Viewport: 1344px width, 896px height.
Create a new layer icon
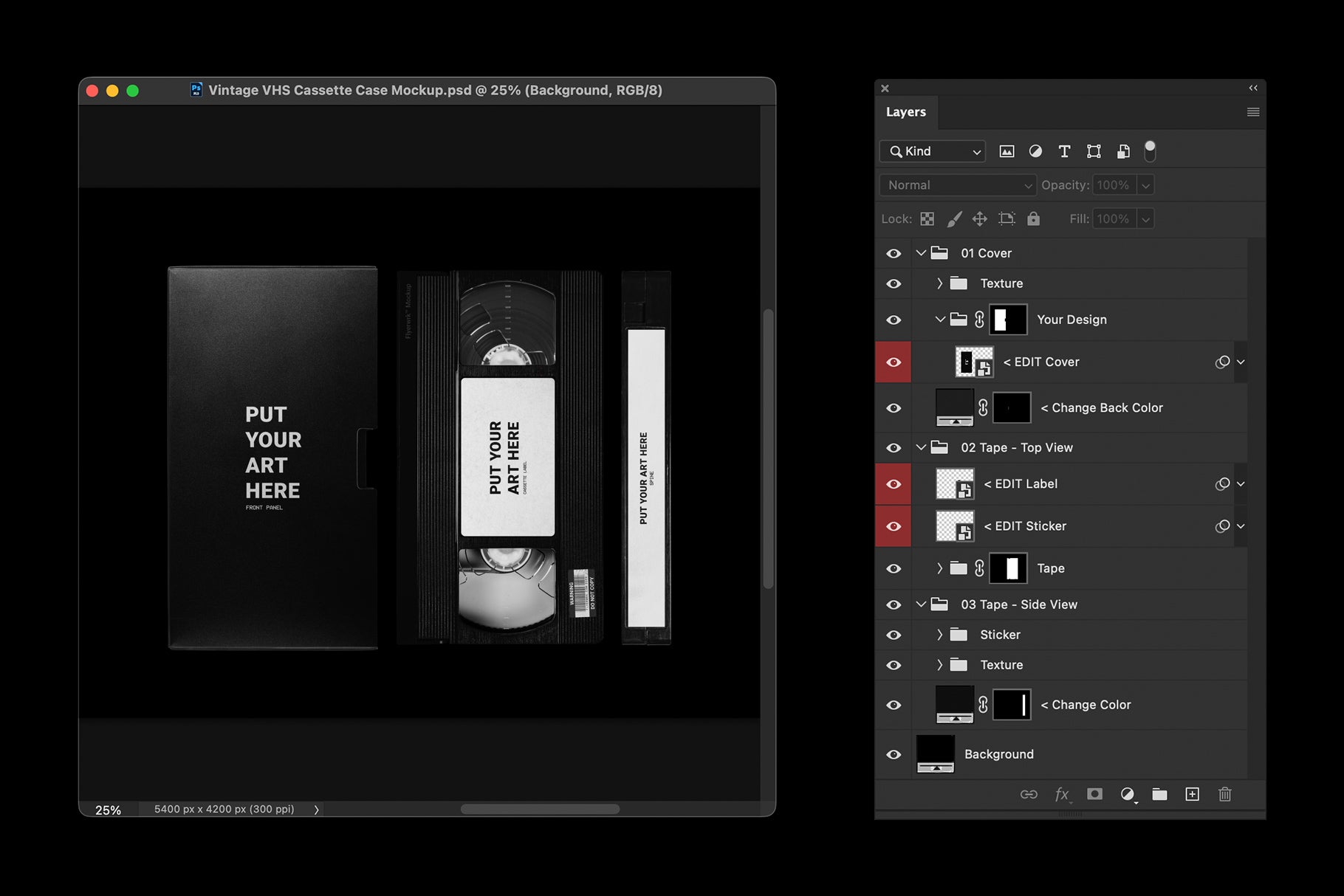pyautogui.click(x=1191, y=794)
